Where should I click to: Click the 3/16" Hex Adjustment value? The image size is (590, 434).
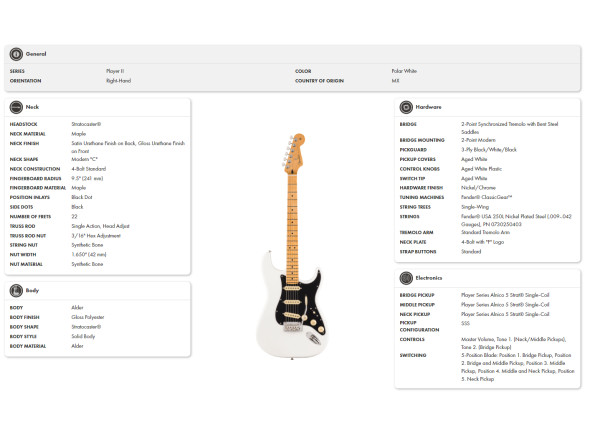pos(96,236)
